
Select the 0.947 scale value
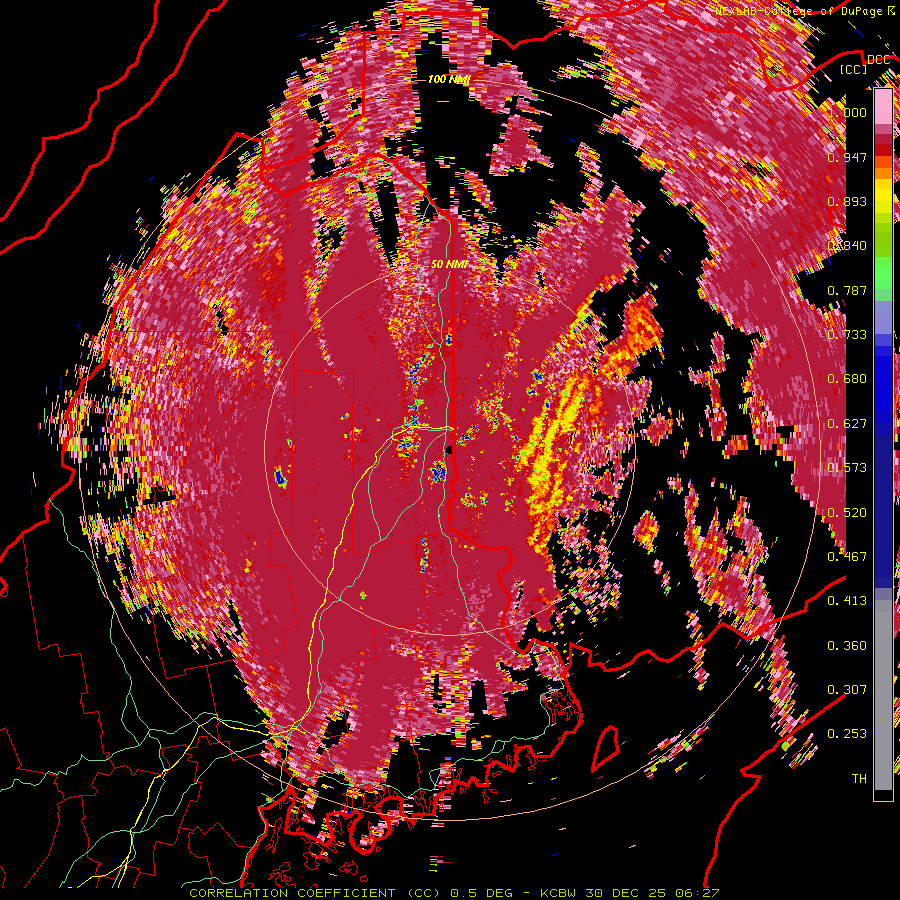click(x=847, y=157)
